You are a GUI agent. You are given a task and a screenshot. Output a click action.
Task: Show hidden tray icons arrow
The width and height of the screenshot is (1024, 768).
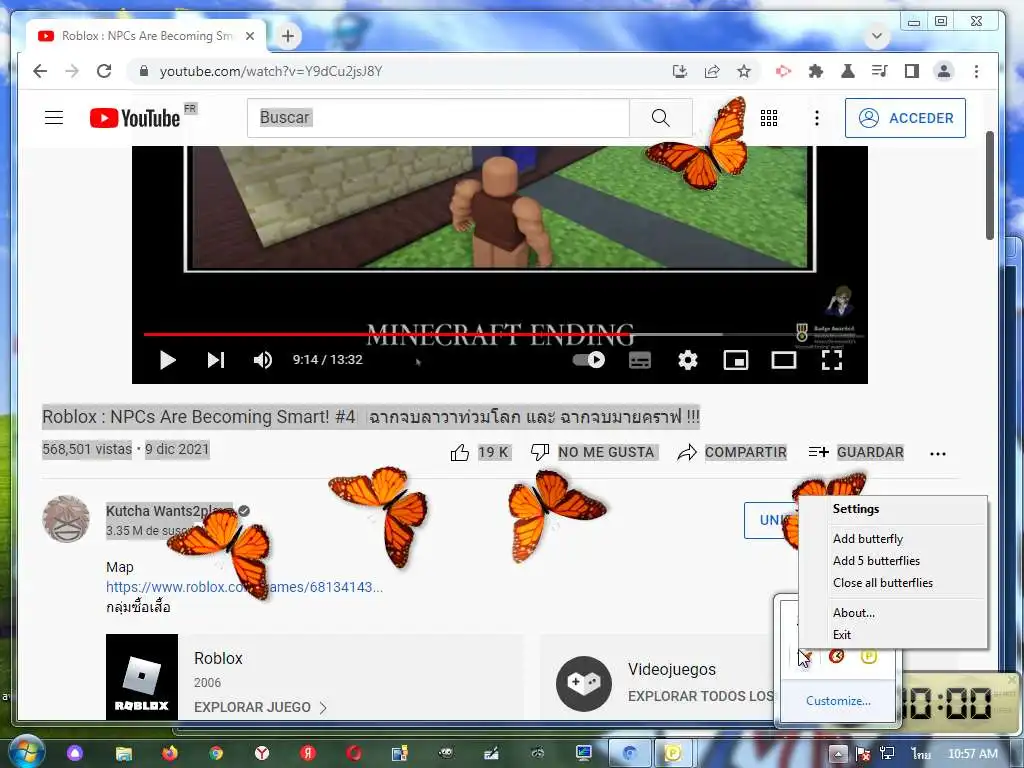point(838,754)
